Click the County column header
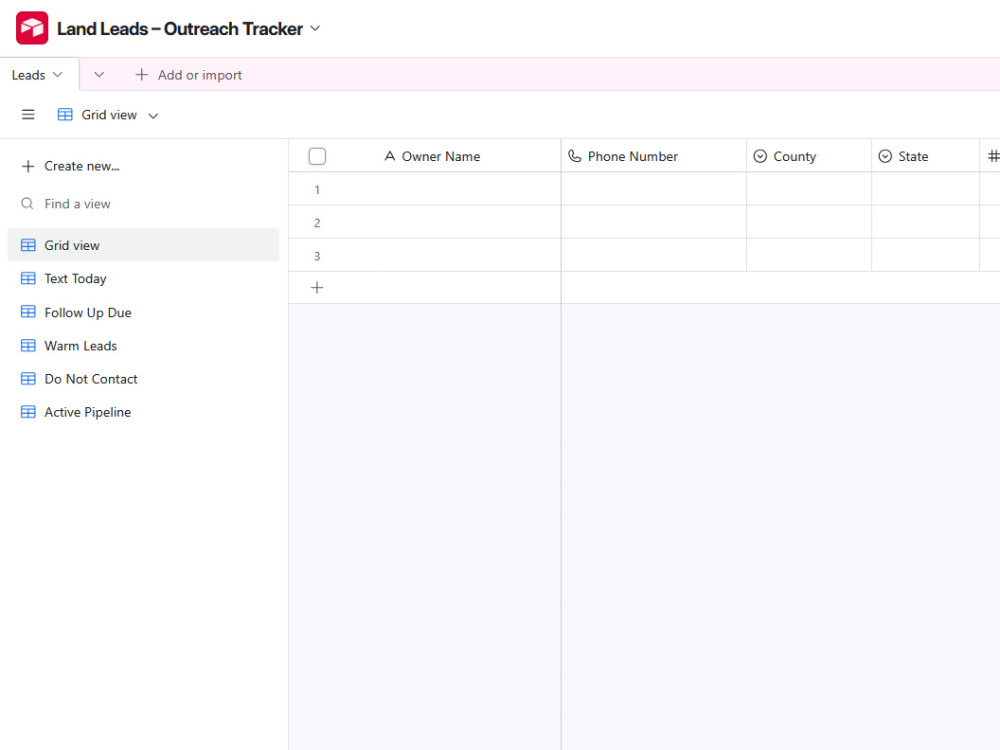The image size is (1000, 750). tap(809, 156)
